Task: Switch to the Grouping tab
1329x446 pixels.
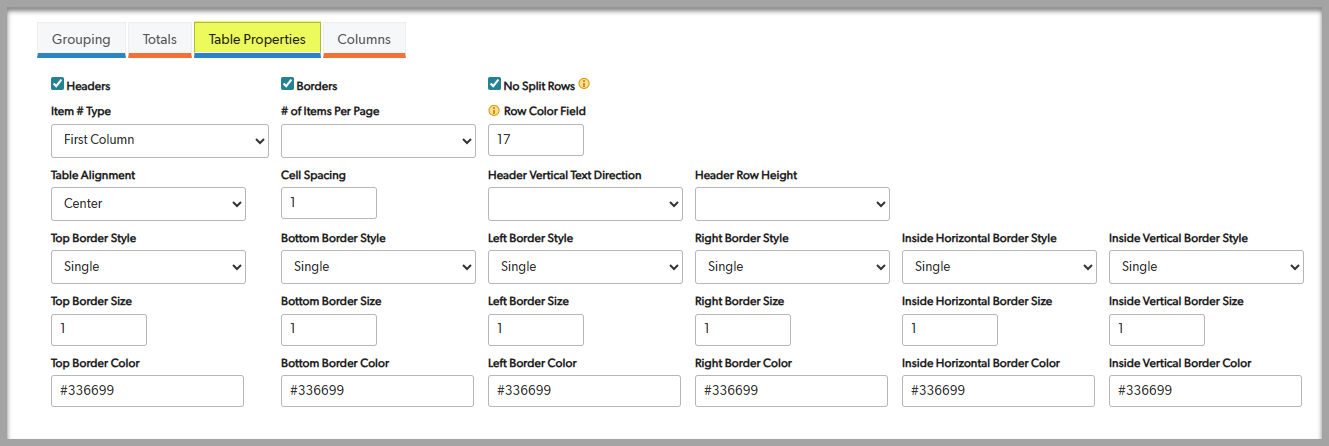Action: point(81,40)
